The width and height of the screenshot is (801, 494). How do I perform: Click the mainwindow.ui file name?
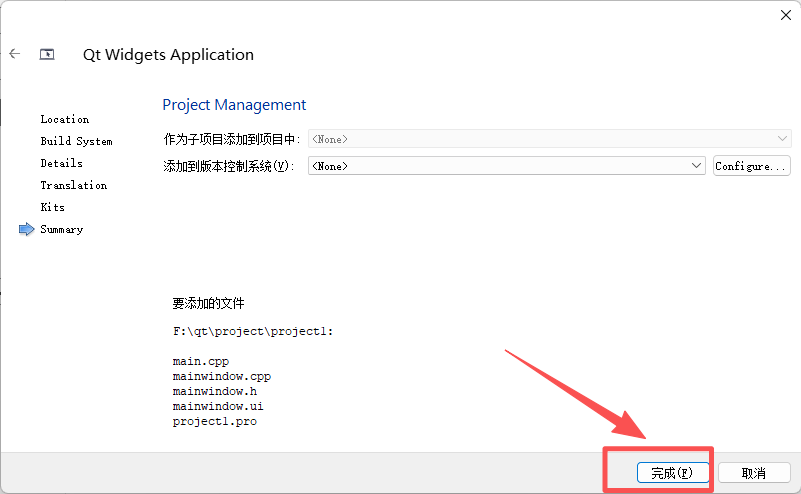pos(218,406)
